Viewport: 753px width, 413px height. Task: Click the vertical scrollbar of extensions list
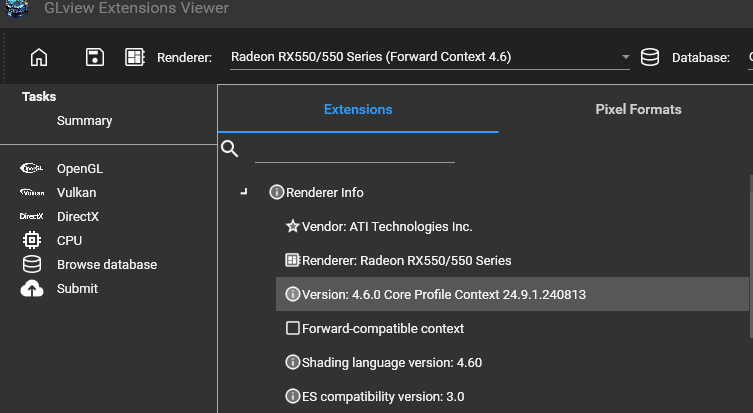751,257
